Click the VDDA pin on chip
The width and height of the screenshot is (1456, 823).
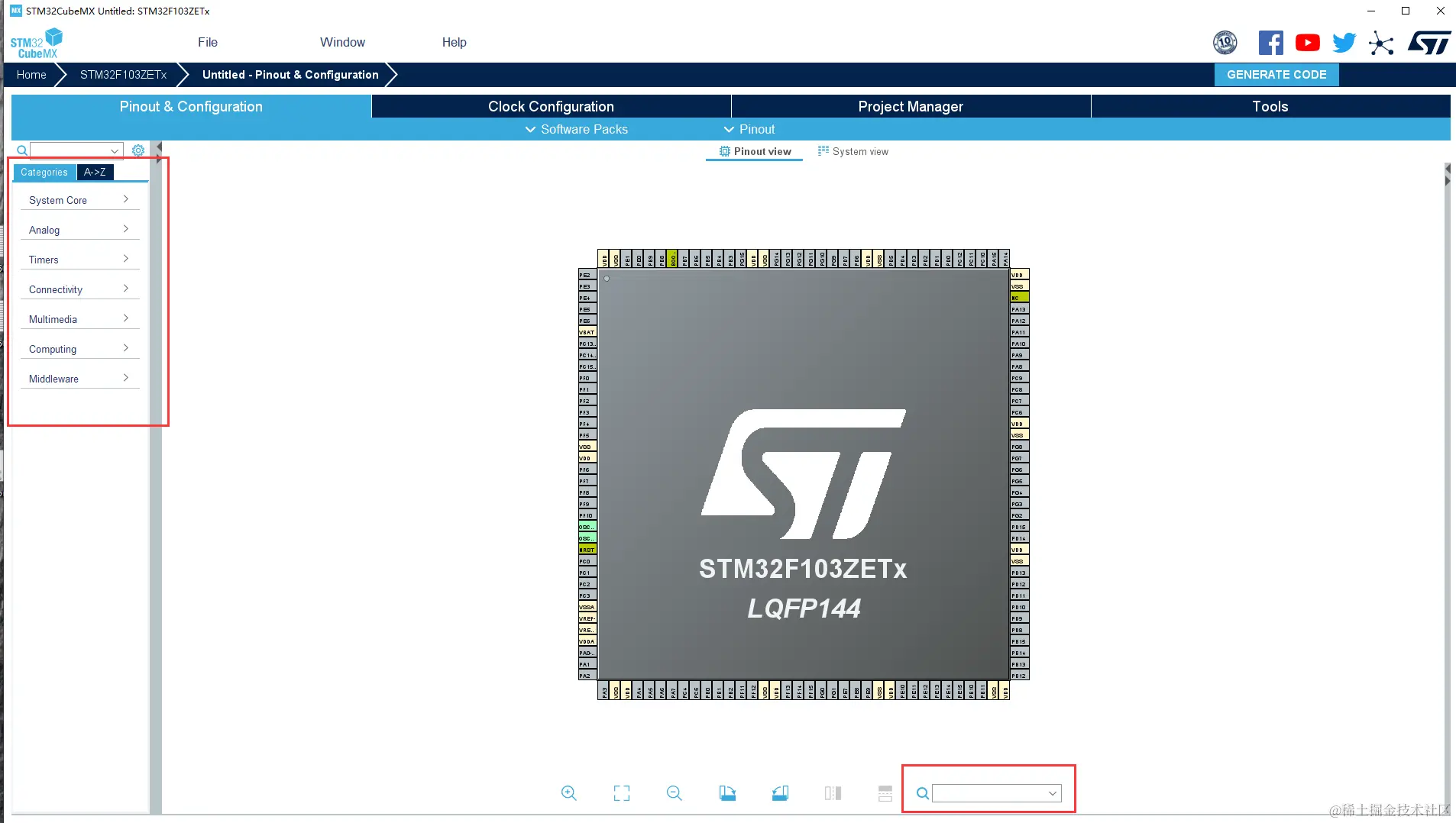click(587, 641)
